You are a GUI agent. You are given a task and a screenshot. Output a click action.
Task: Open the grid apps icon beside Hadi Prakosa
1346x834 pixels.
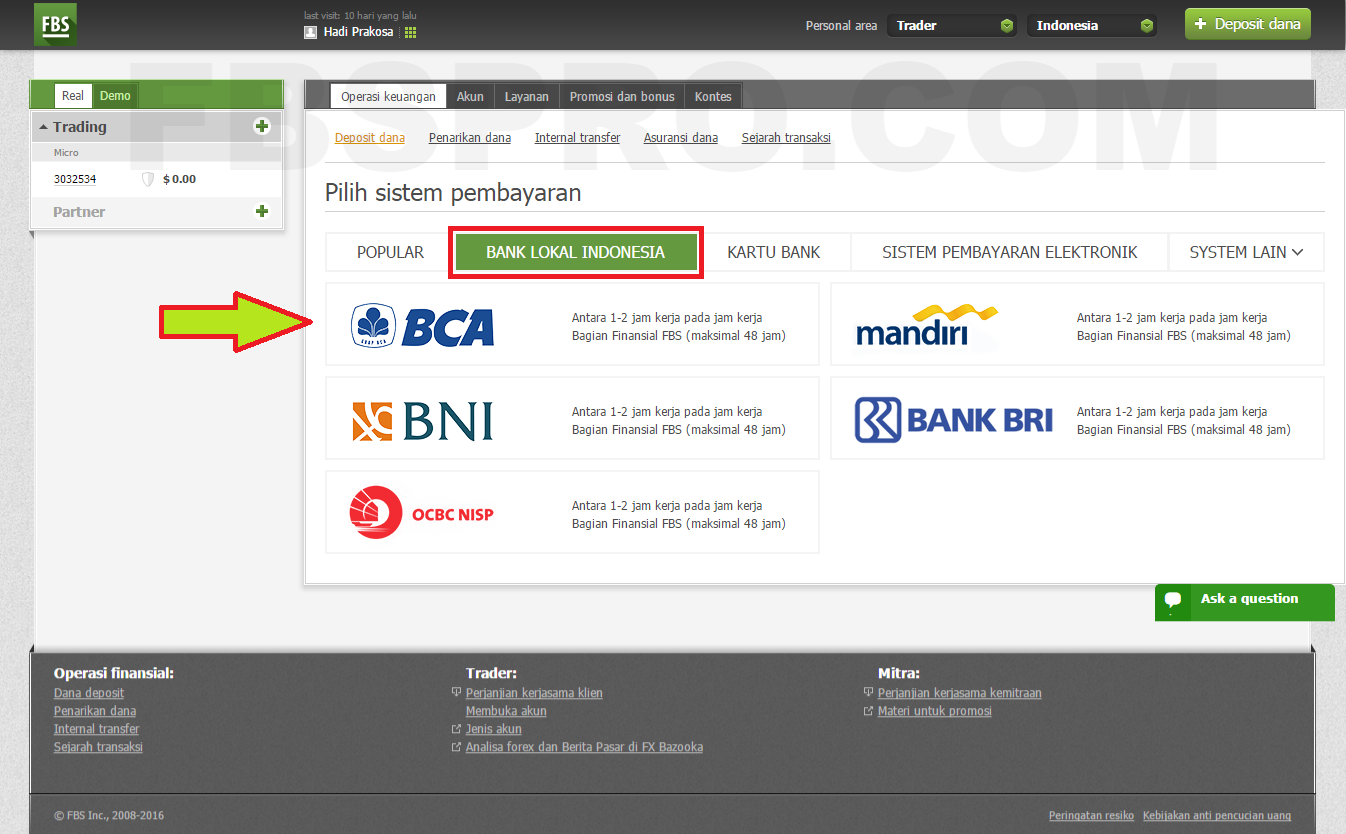coord(410,32)
